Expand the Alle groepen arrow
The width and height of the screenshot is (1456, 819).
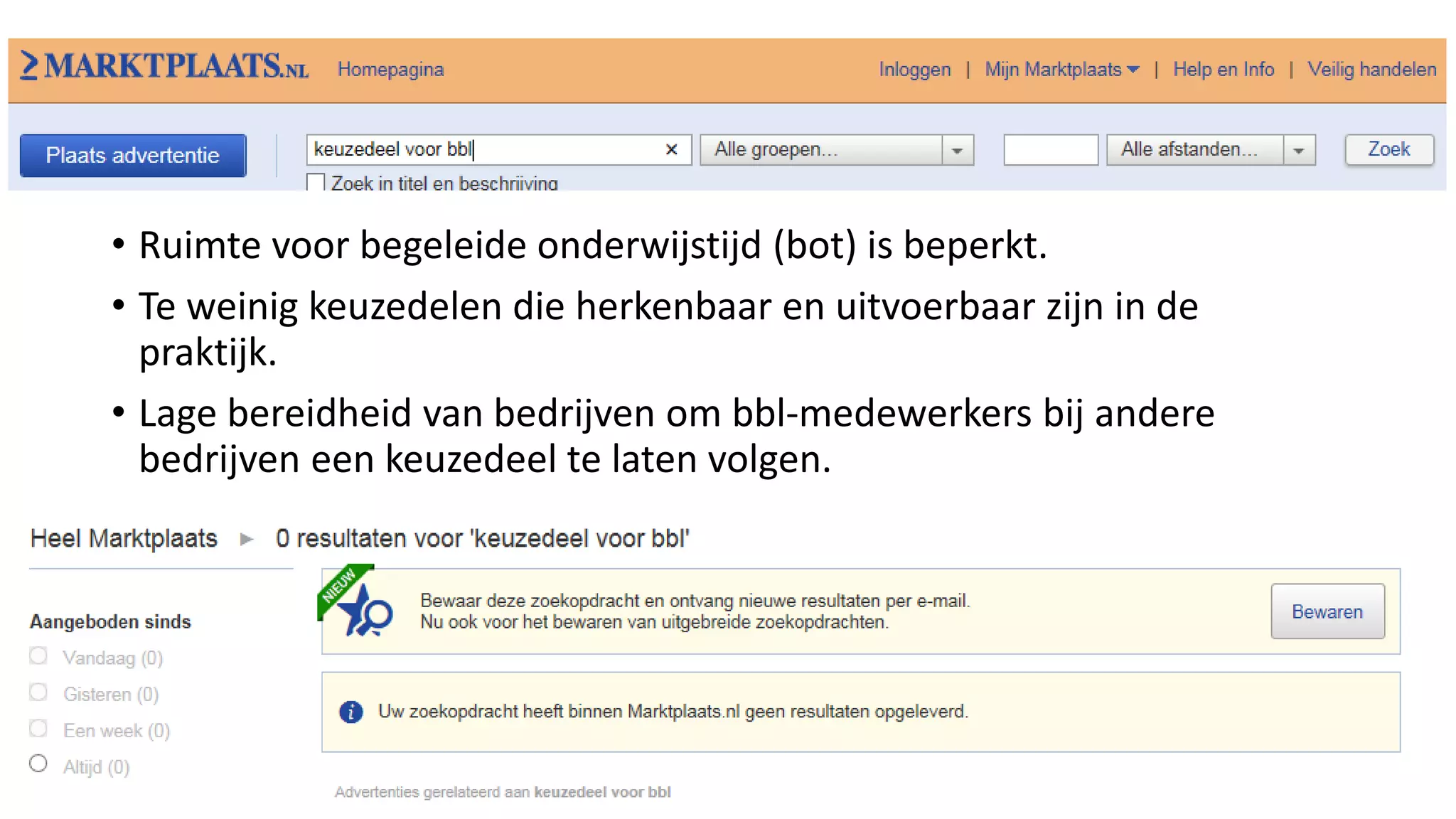click(957, 150)
